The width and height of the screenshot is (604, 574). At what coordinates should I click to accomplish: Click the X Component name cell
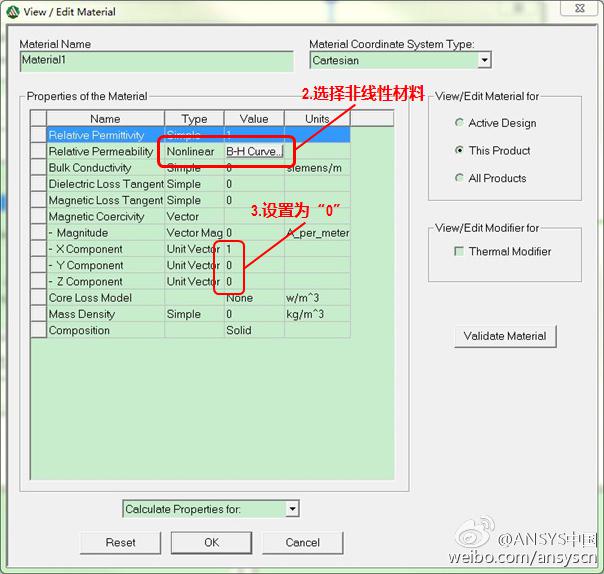(x=105, y=249)
